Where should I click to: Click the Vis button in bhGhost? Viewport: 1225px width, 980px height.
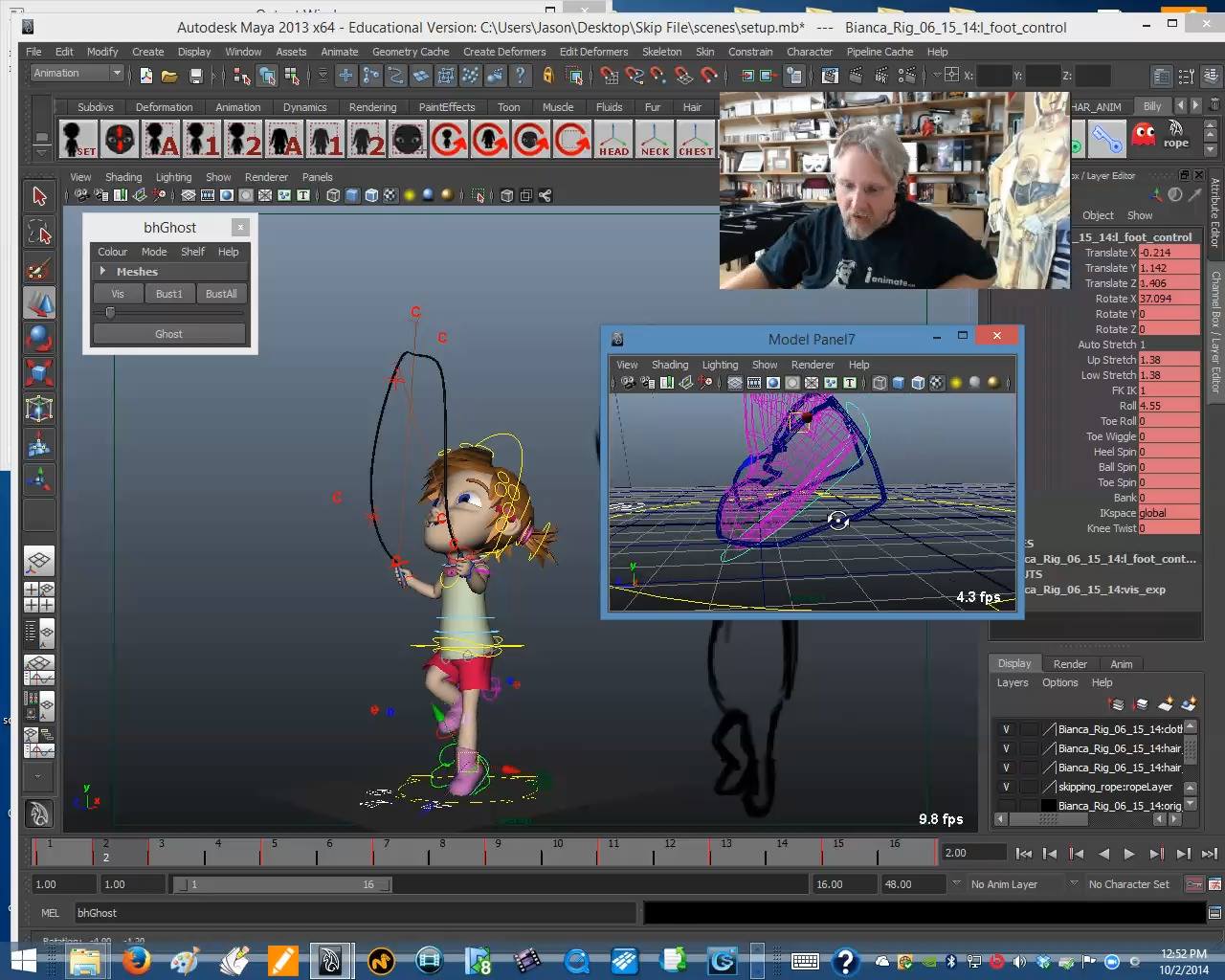[118, 294]
